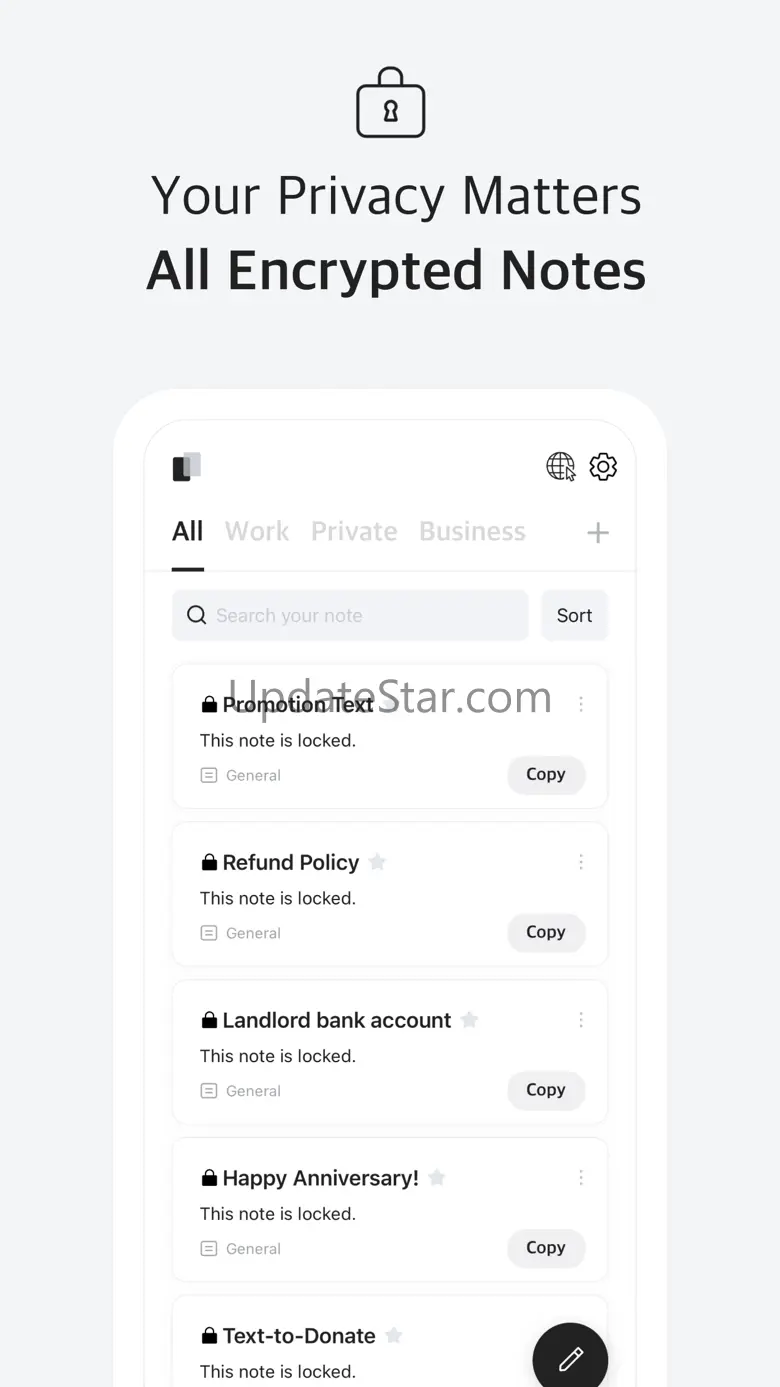Copy the Happy Anniversary! note
Viewport: 780px width, 1387px height.
click(x=546, y=1248)
